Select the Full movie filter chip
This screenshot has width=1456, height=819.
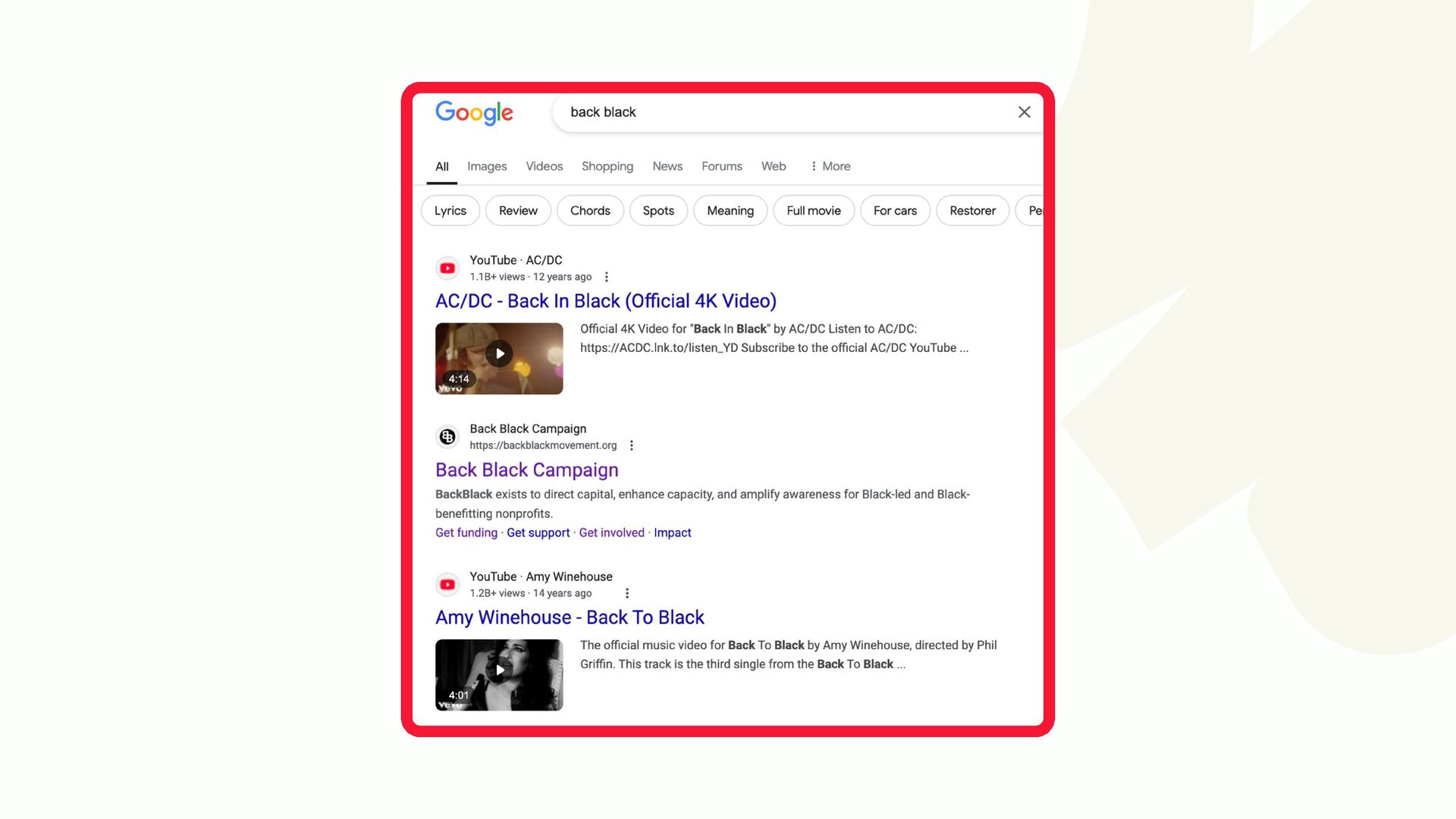[x=814, y=211]
